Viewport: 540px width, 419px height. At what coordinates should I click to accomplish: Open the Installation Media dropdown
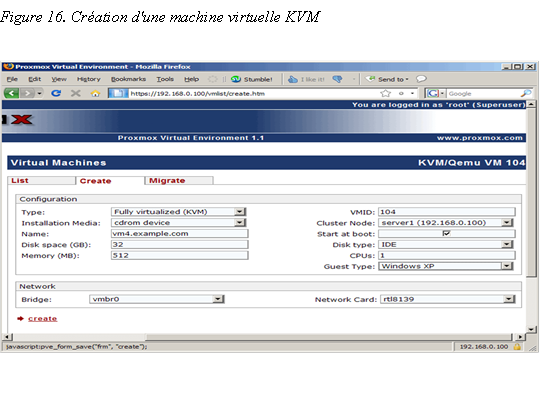point(178,223)
